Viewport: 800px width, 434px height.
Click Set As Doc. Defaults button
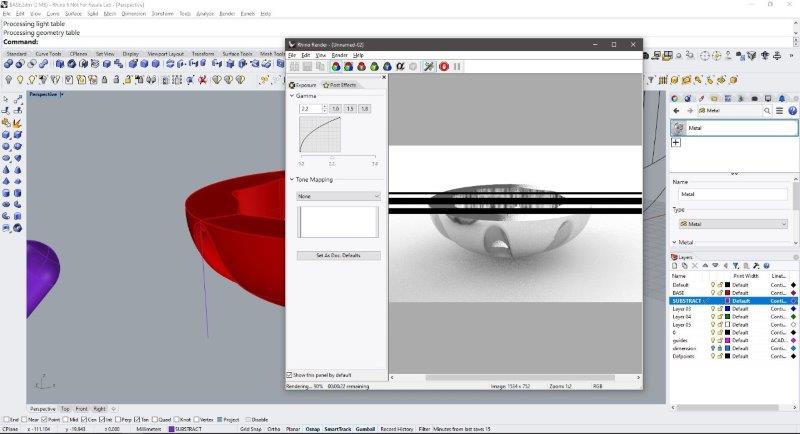pos(338,256)
